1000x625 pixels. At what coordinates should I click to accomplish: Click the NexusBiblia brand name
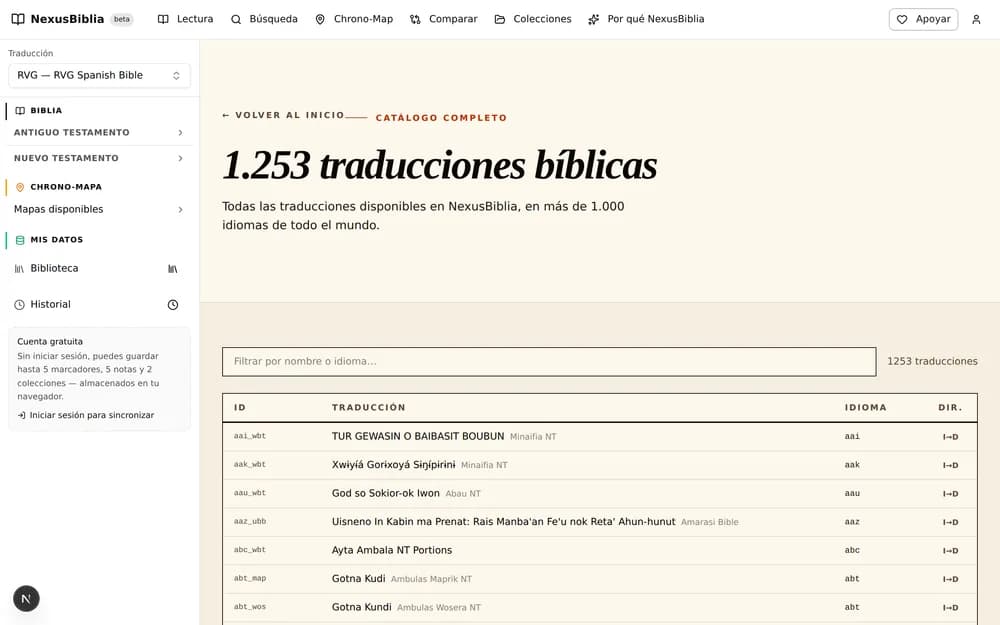[67, 19]
